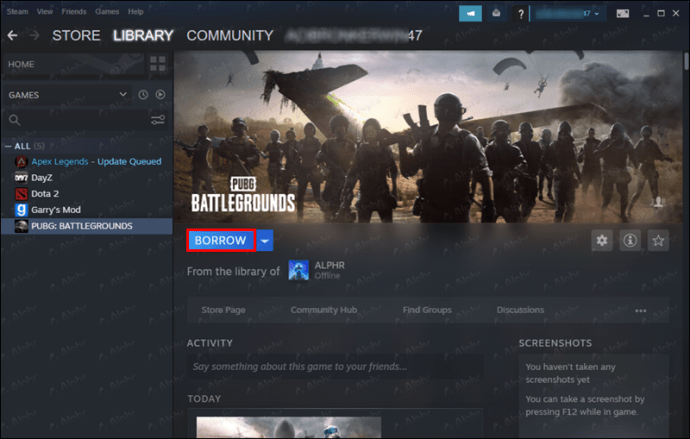Click the forward navigation arrow
This screenshot has width=690, height=439.
[x=34, y=35]
